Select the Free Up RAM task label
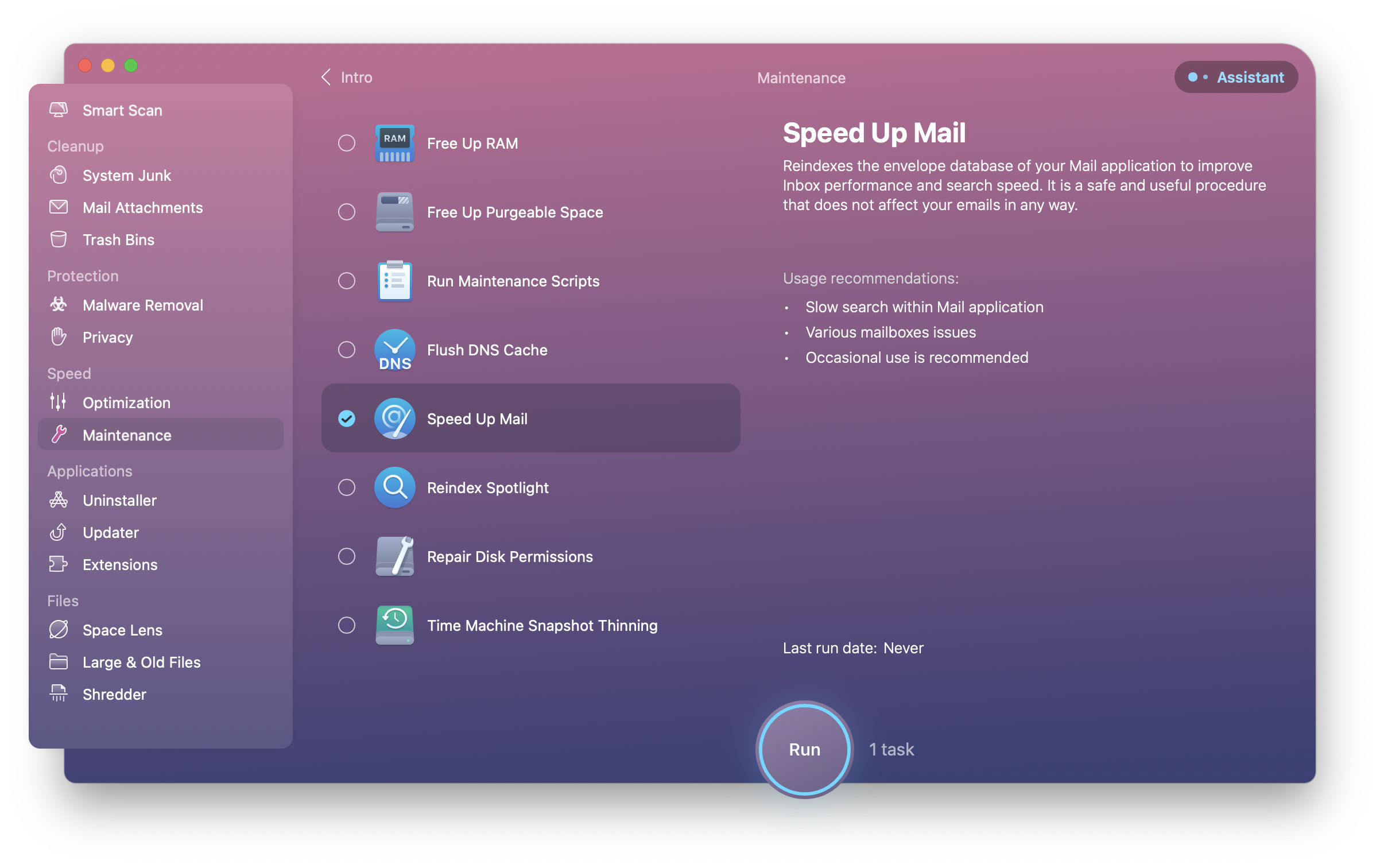Screen dimensions: 1380x868 coord(472,144)
